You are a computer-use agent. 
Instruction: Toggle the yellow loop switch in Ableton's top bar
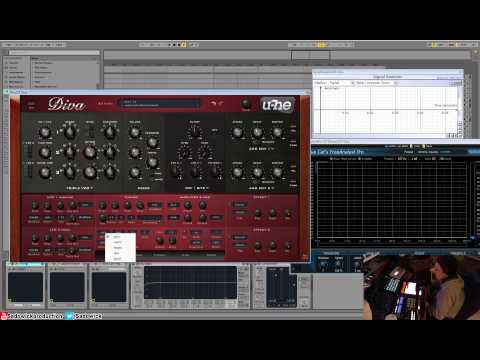pyautogui.click(x=320, y=45)
